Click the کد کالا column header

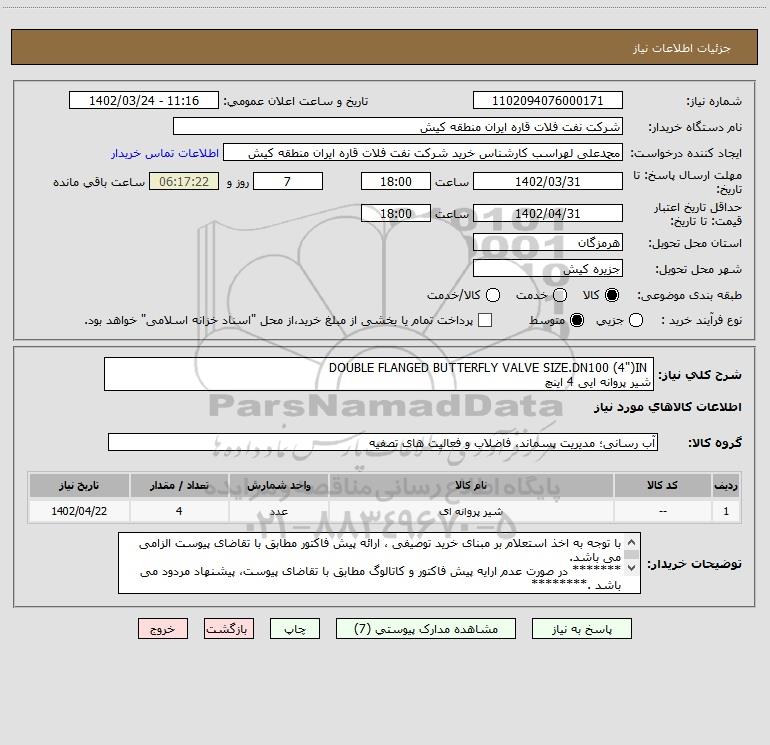click(x=662, y=485)
